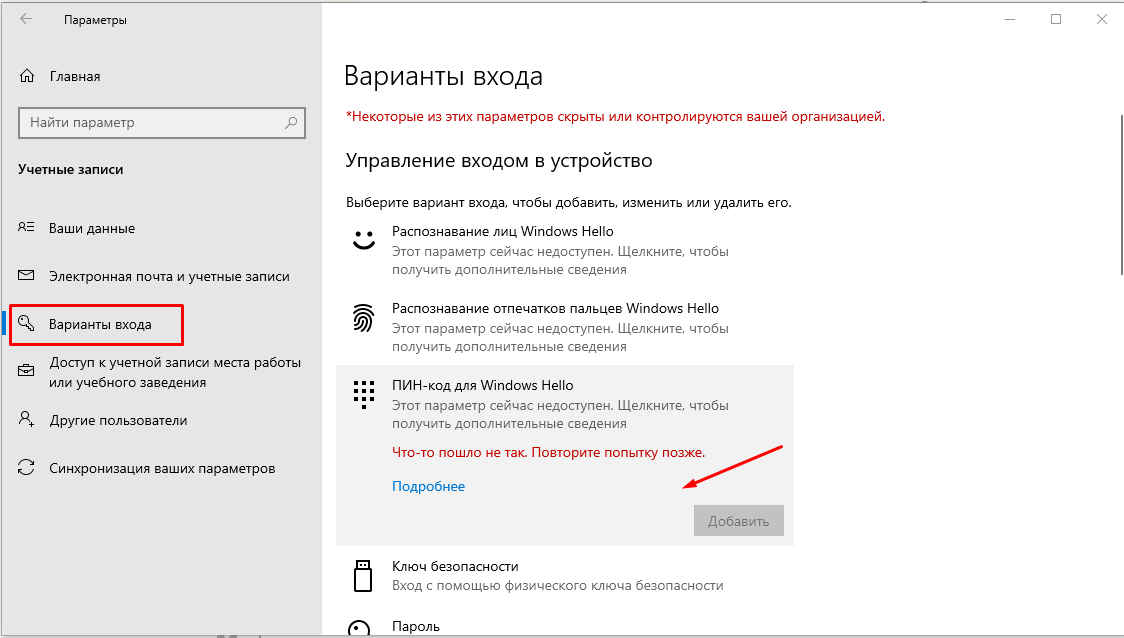
Task: Click the fingerprint recognition icon
Action: click(x=363, y=318)
